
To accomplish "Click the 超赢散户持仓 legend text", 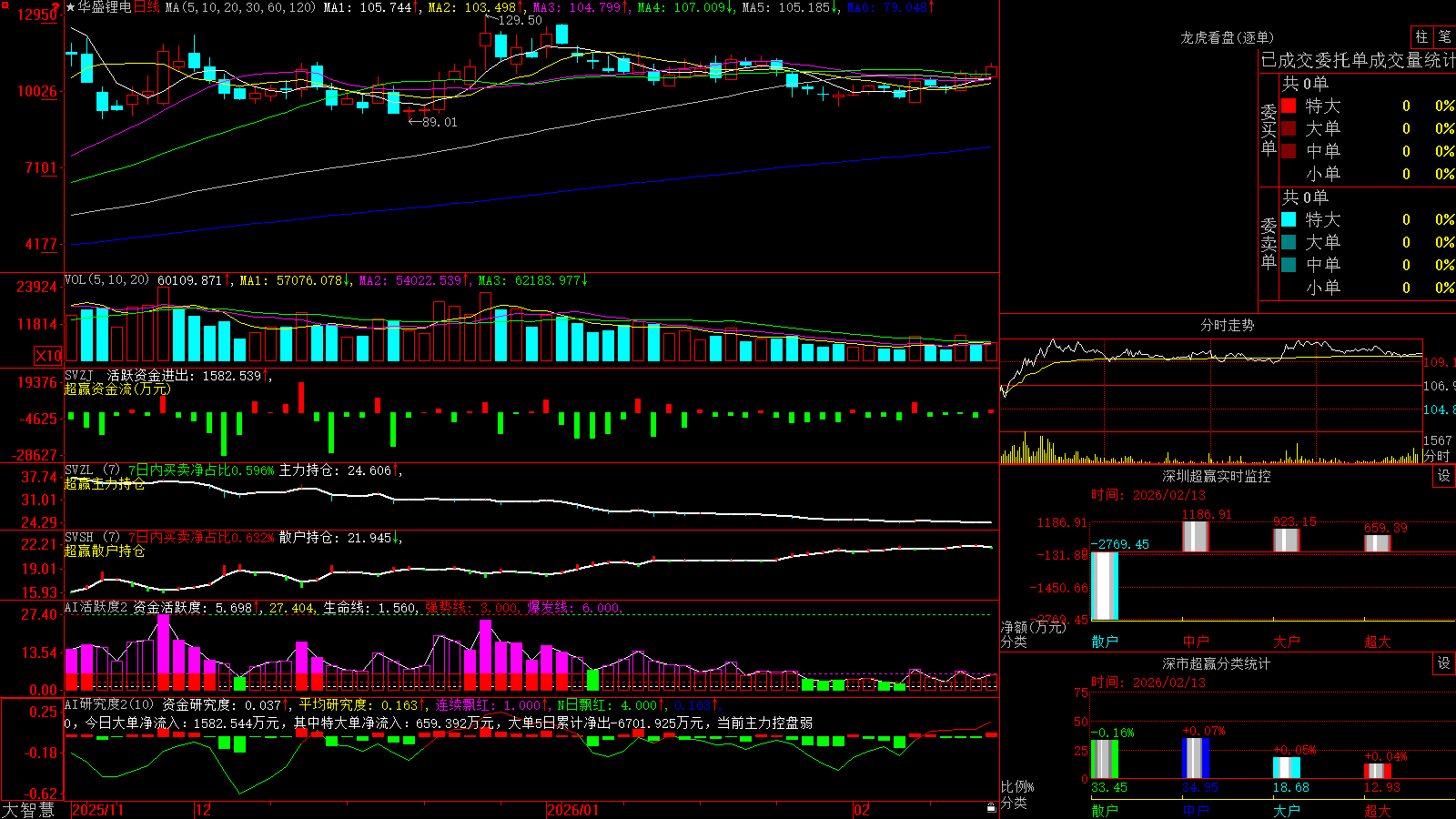I will [105, 551].
